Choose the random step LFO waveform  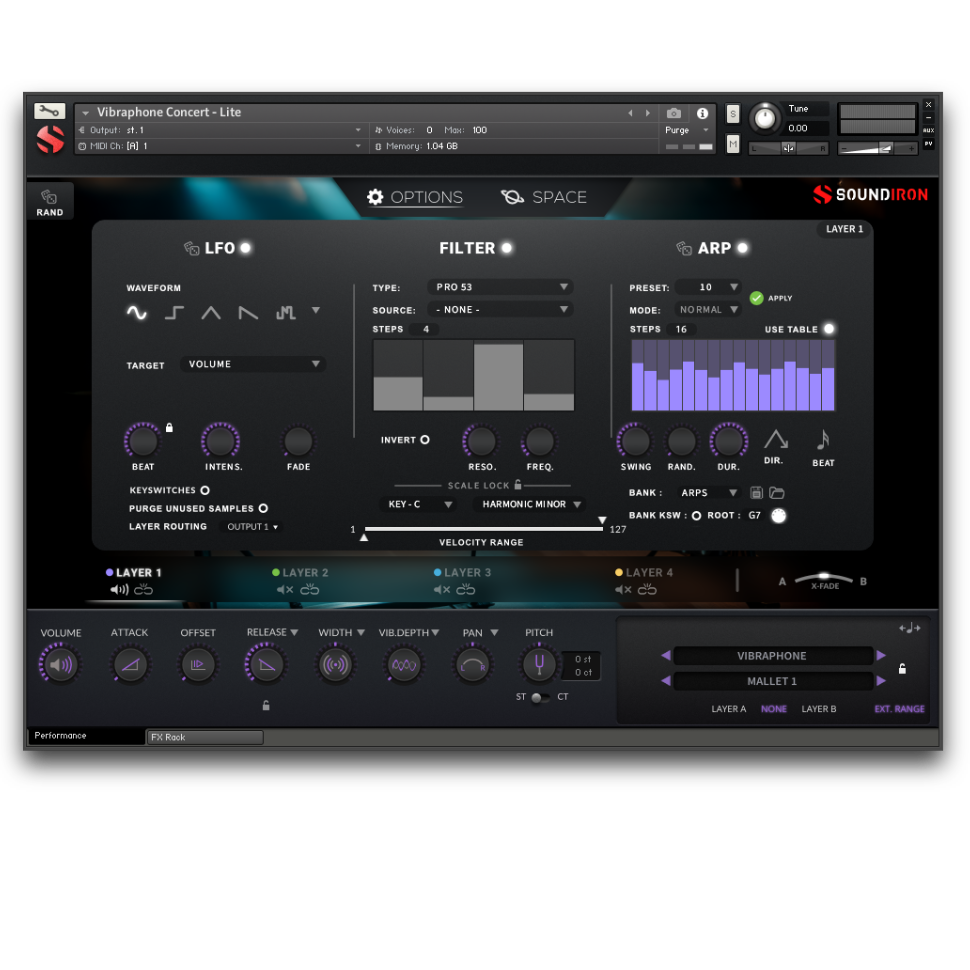tap(286, 312)
